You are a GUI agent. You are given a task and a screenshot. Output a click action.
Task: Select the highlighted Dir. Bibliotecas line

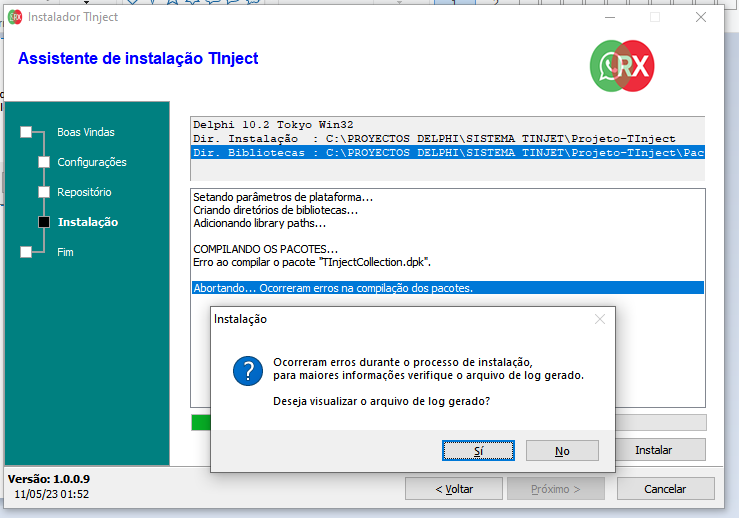pyautogui.click(x=447, y=152)
